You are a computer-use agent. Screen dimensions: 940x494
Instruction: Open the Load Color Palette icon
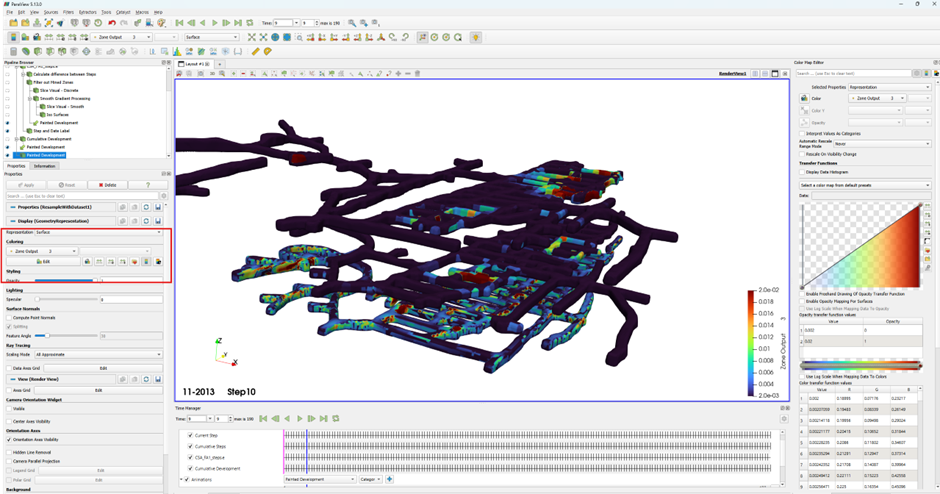coord(161,23)
